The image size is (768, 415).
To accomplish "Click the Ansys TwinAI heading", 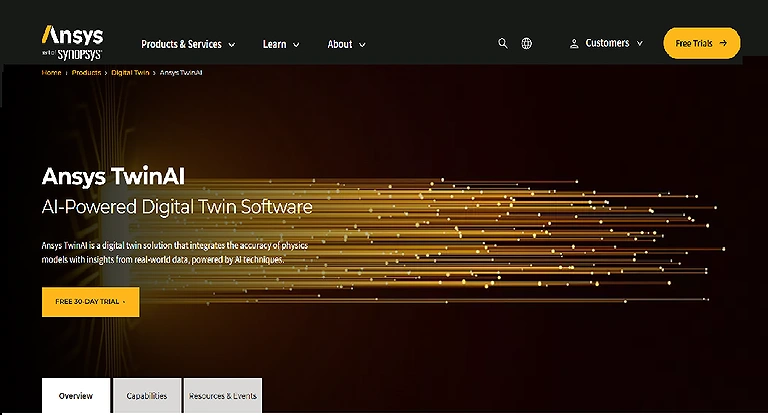I will (x=113, y=176).
